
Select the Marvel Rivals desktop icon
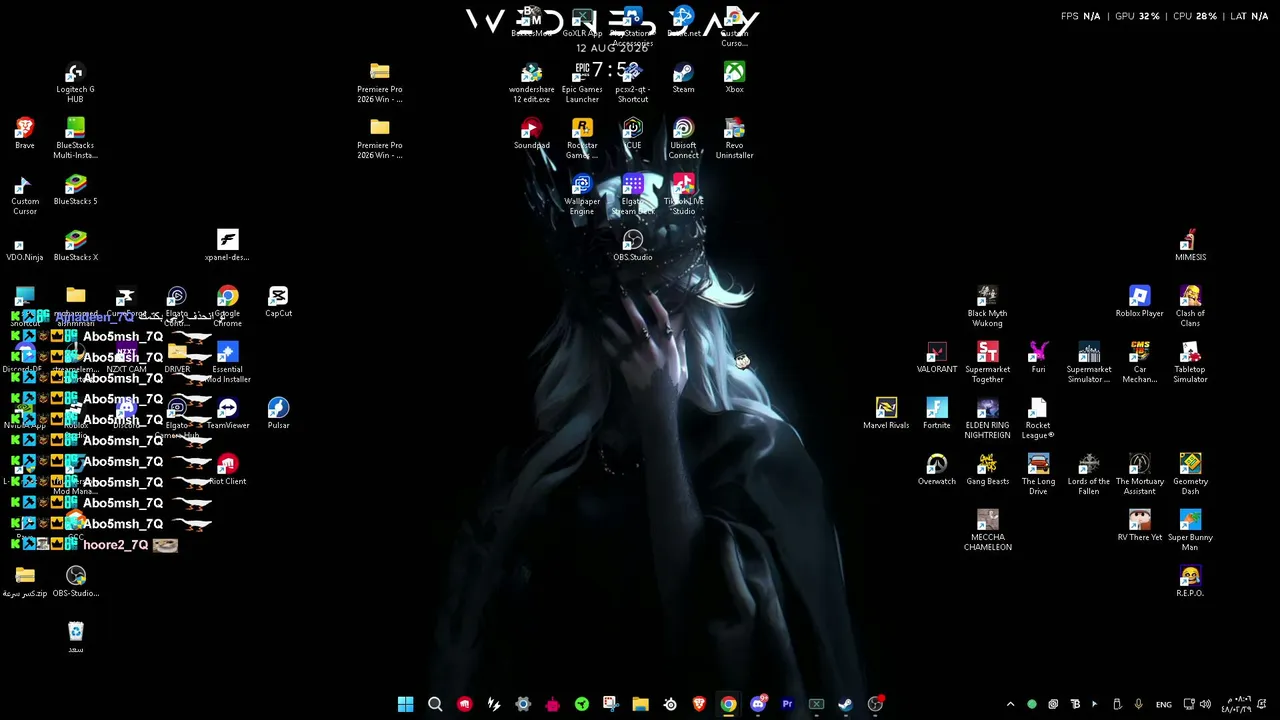[886, 414]
